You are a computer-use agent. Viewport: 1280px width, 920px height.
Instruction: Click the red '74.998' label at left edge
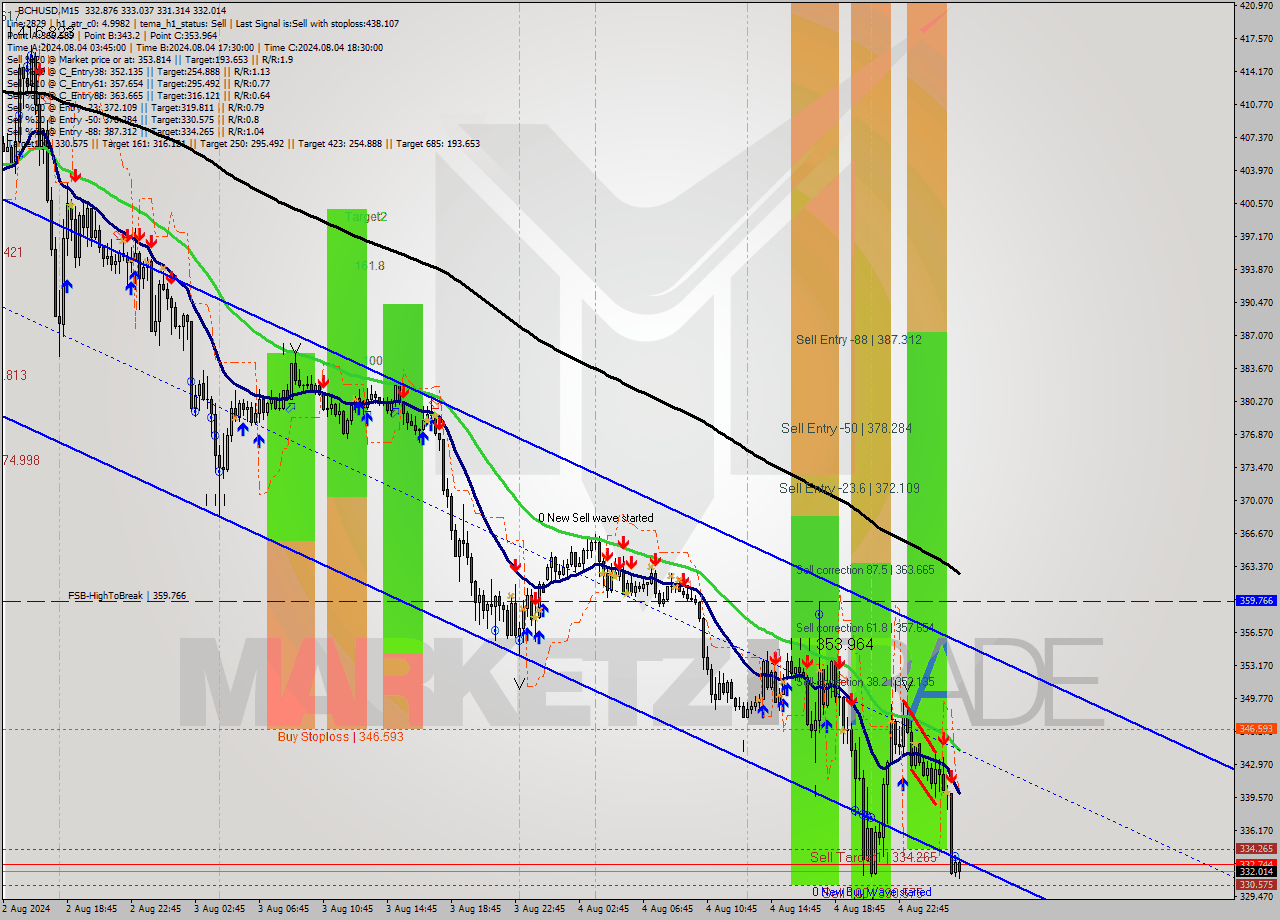20,460
